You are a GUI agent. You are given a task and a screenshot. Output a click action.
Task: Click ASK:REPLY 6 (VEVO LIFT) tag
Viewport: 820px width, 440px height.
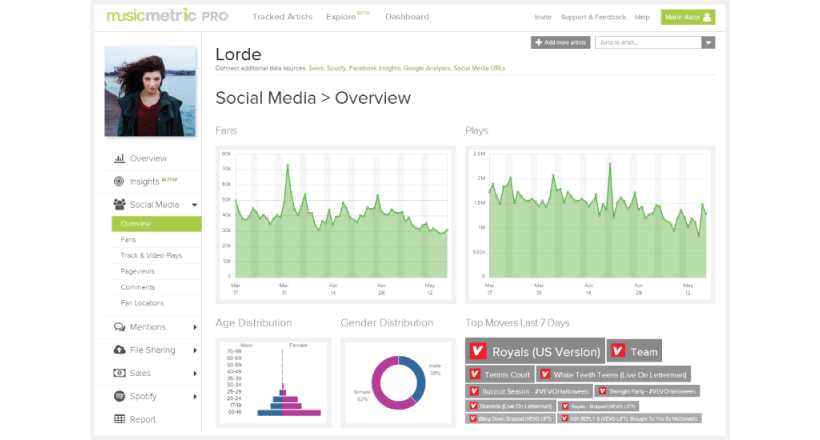click(629, 419)
